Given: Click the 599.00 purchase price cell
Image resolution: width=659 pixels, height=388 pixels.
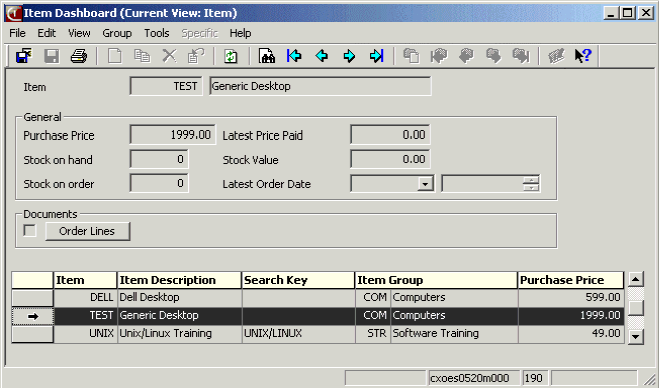Looking at the screenshot, I should pos(571,297).
